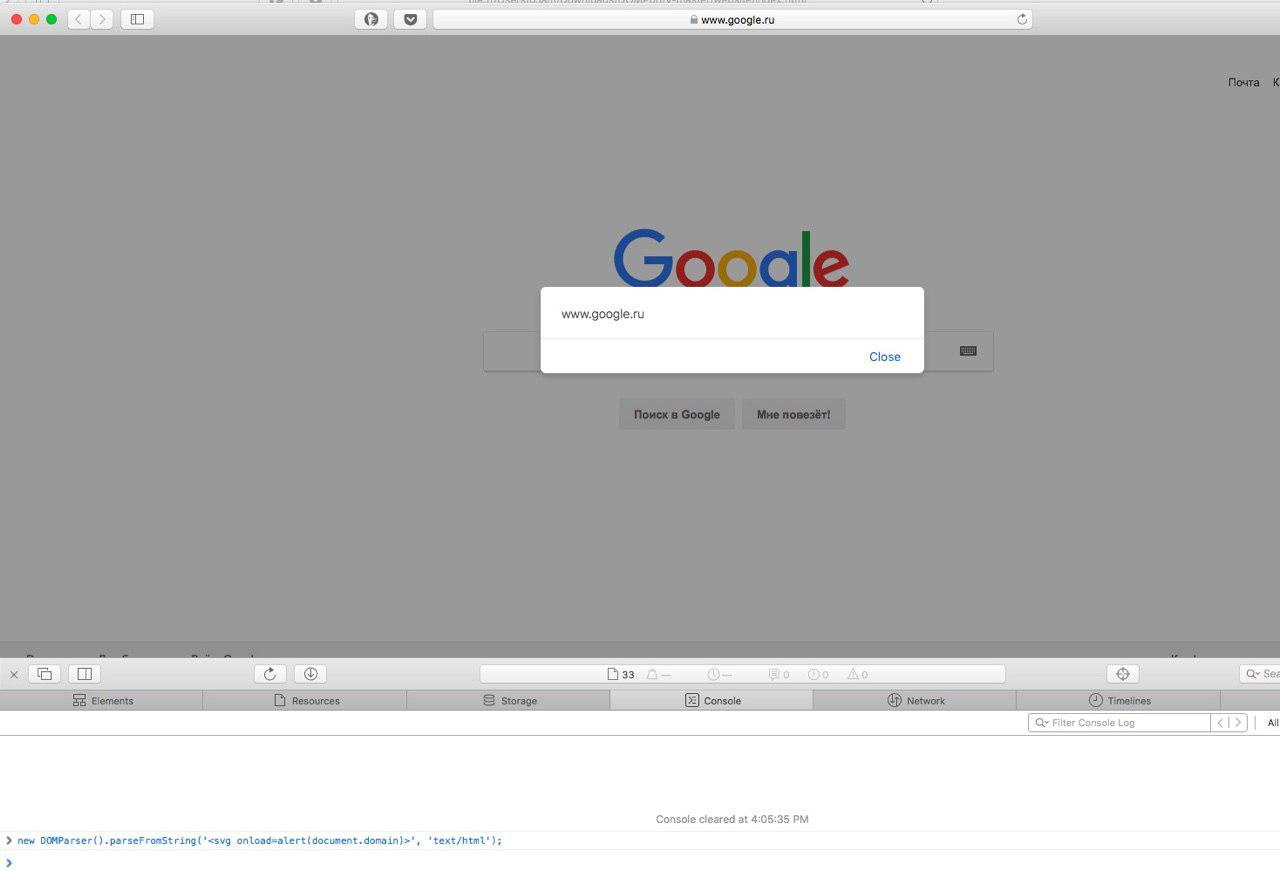Screen dimensions: 1280x871
Task: Switch to the Timelines tab
Action: click(1118, 700)
